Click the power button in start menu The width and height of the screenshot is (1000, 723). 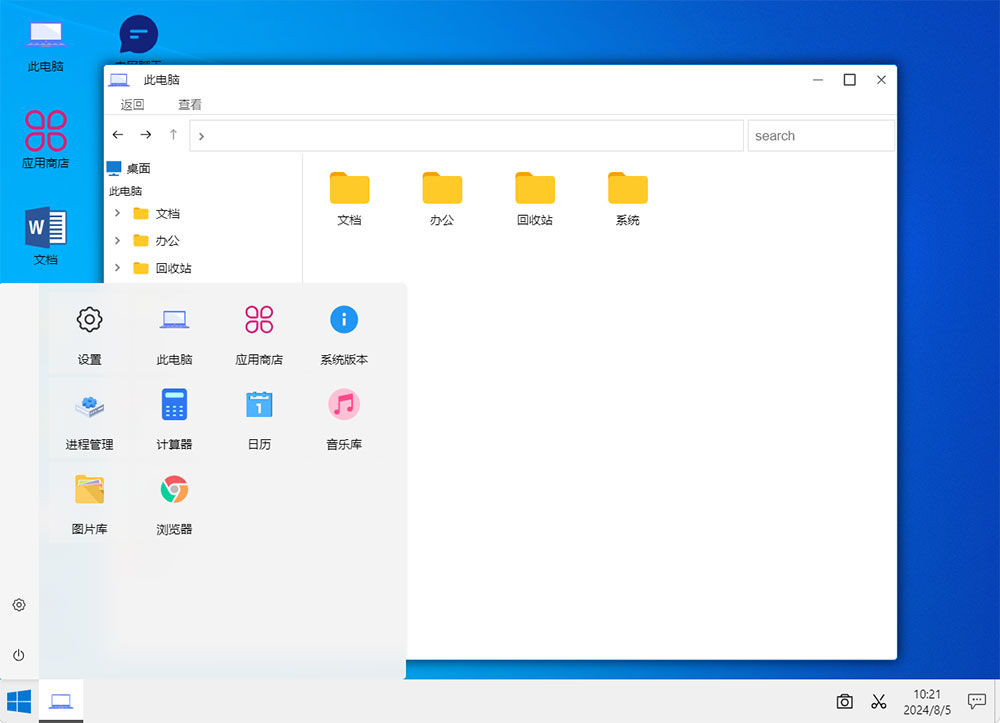click(19, 655)
